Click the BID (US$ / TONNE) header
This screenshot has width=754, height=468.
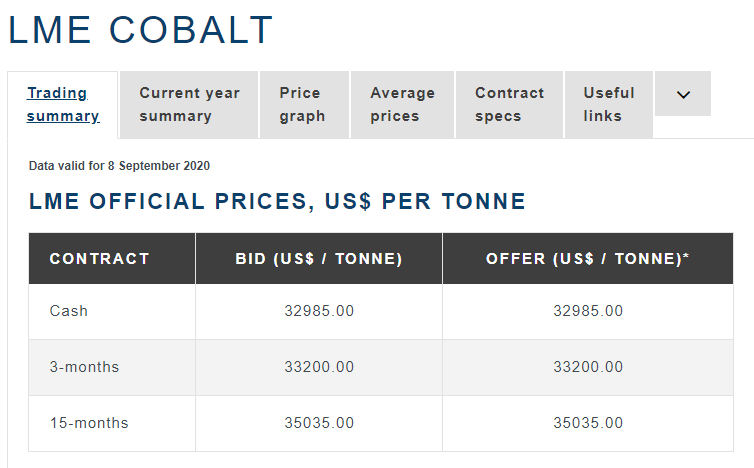click(x=319, y=259)
